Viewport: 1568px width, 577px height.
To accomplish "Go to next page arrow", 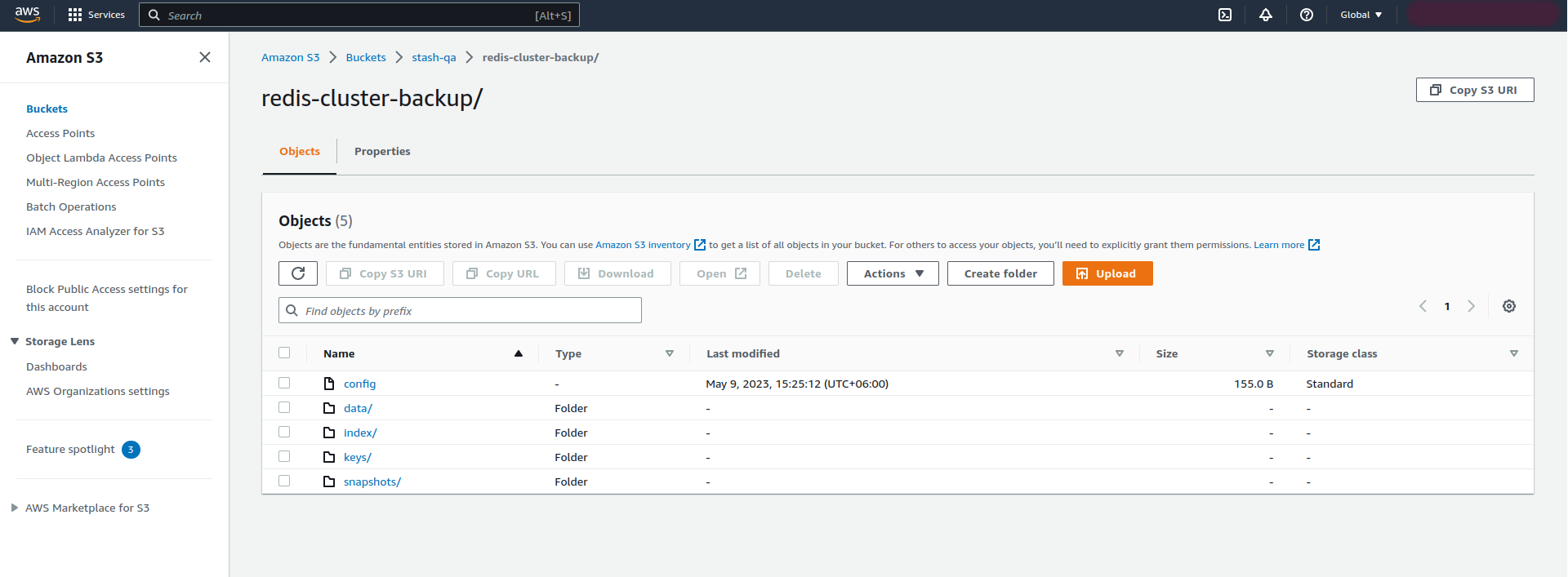I will [1471, 306].
